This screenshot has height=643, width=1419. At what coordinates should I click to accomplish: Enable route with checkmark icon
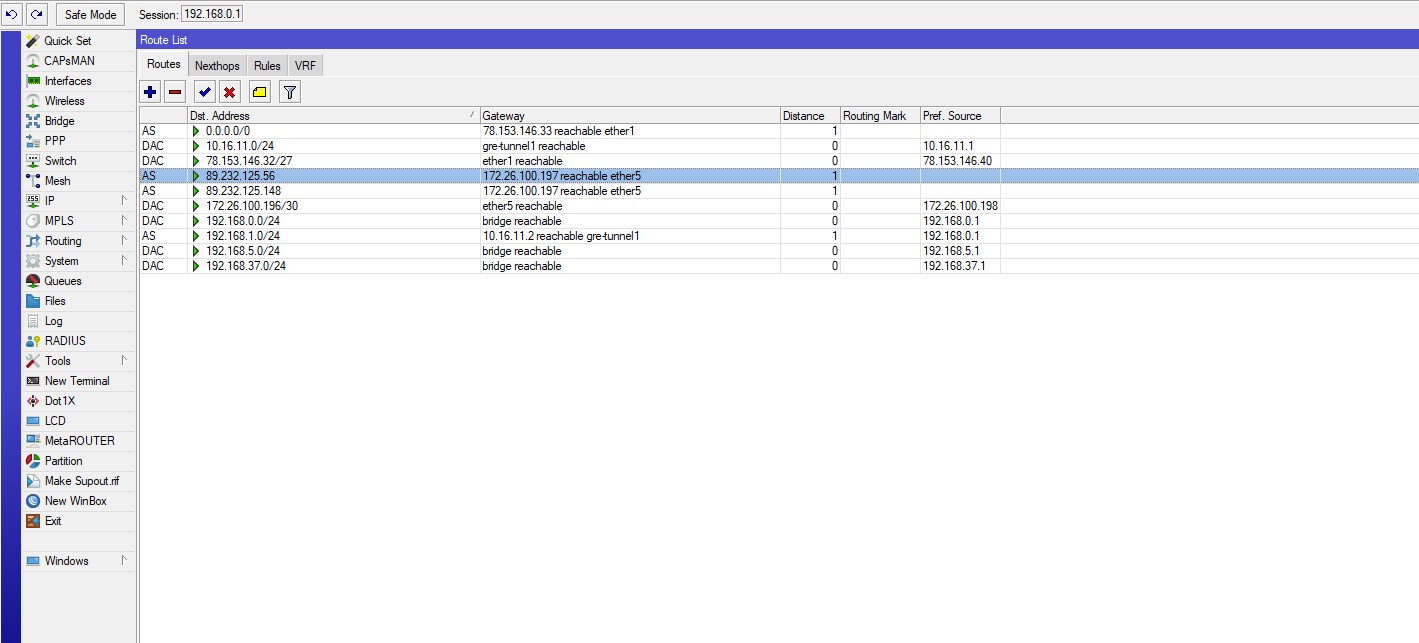(x=205, y=92)
